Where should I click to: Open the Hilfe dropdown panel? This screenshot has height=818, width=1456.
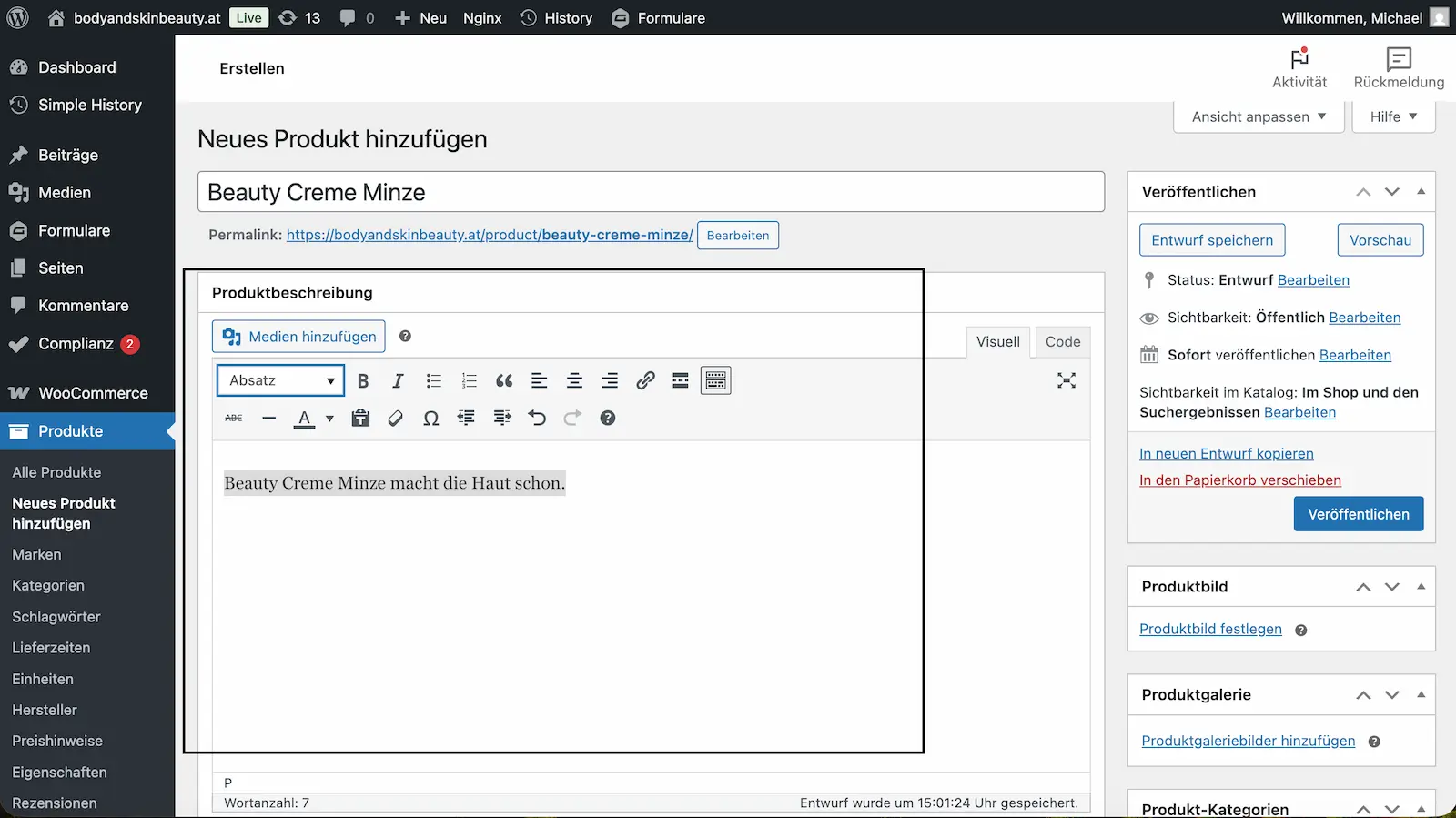click(x=1393, y=116)
